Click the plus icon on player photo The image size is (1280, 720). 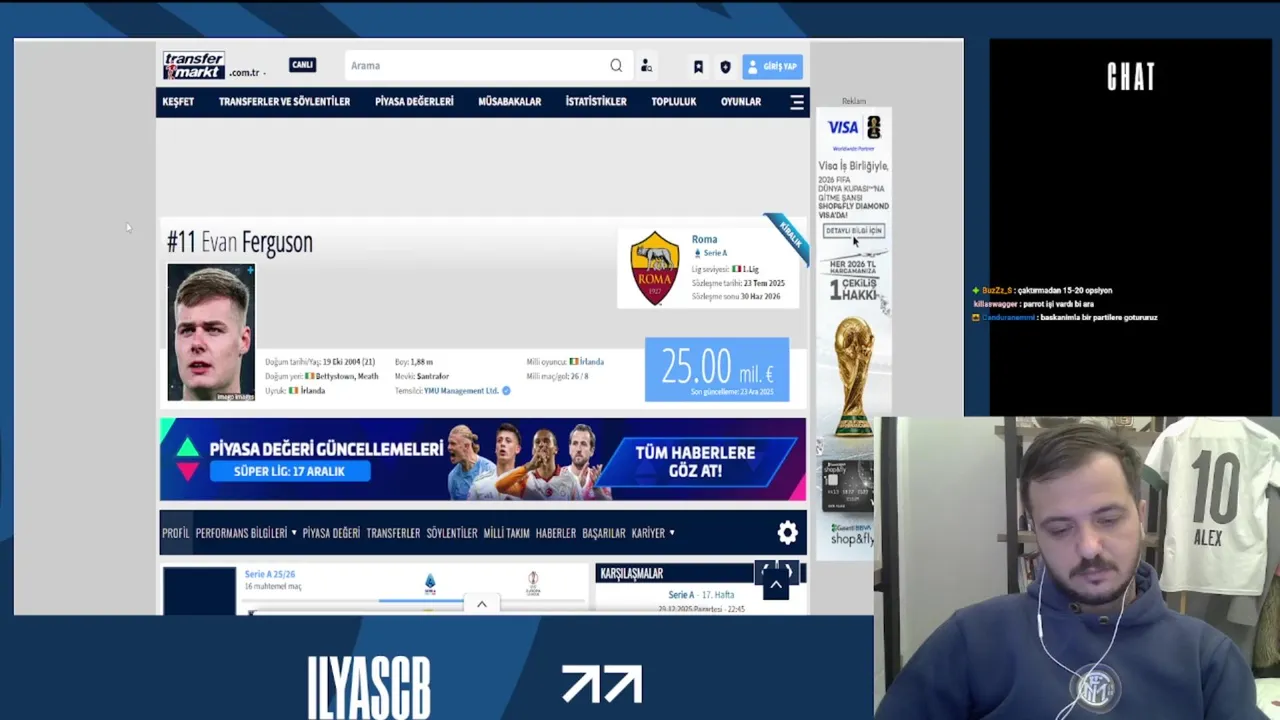250,270
